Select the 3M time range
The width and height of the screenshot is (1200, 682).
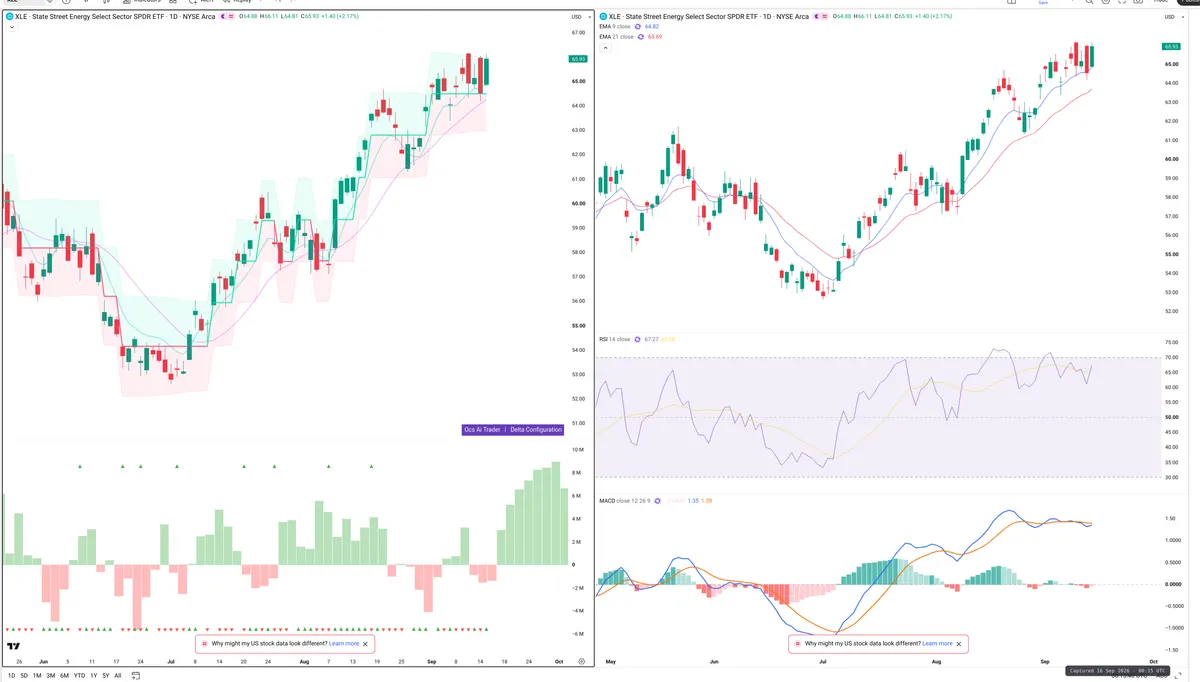click(x=50, y=675)
